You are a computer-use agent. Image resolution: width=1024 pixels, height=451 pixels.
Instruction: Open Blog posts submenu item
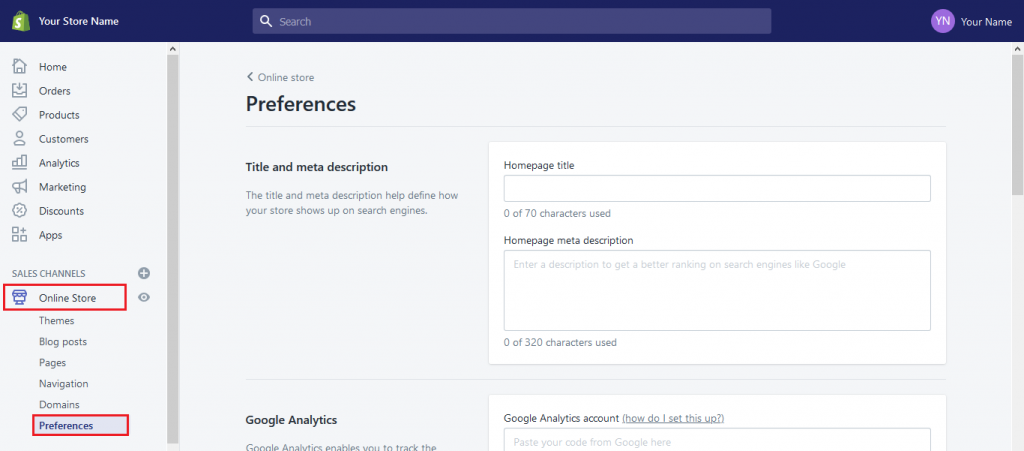pos(63,341)
